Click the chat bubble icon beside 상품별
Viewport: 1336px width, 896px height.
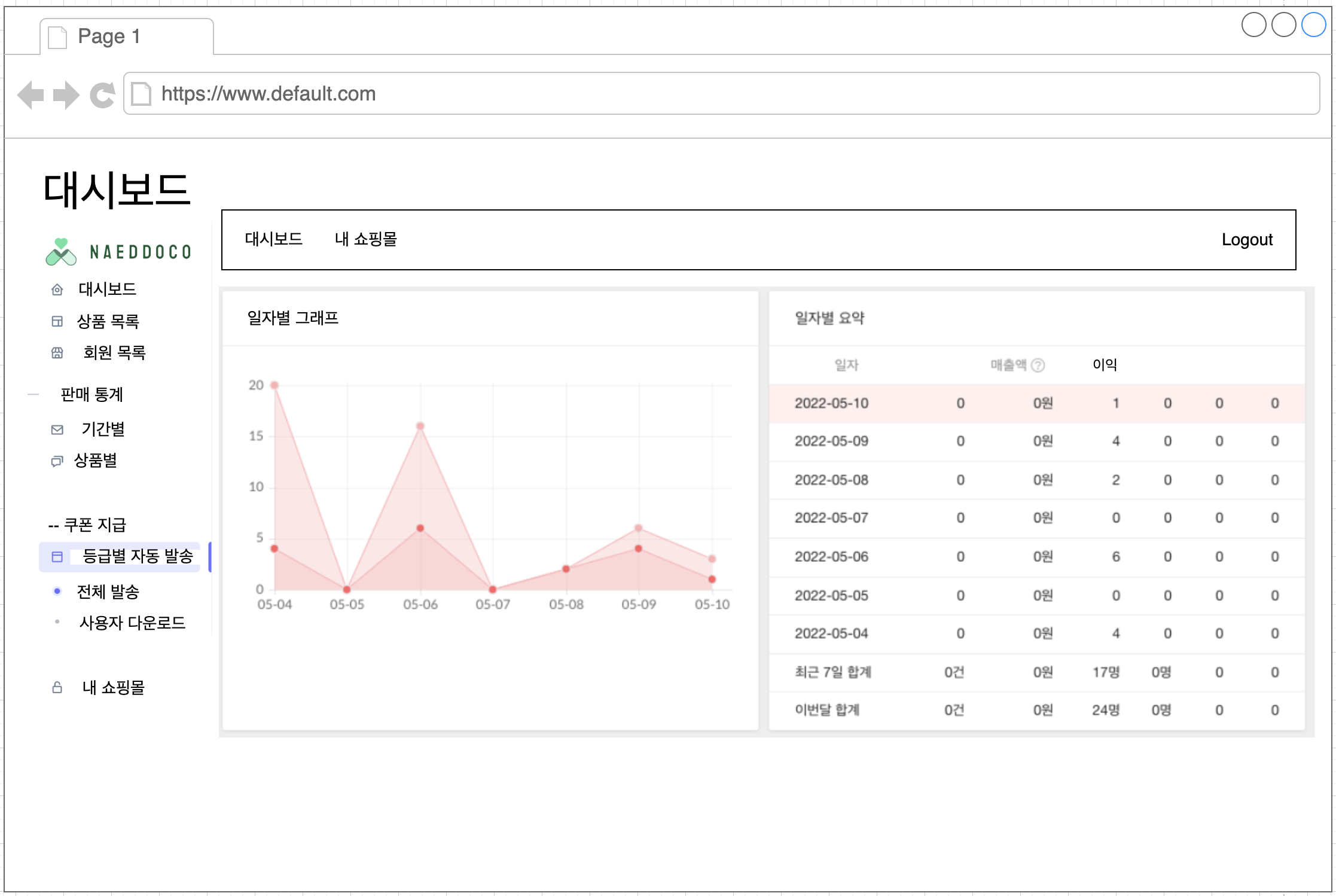pos(57,461)
